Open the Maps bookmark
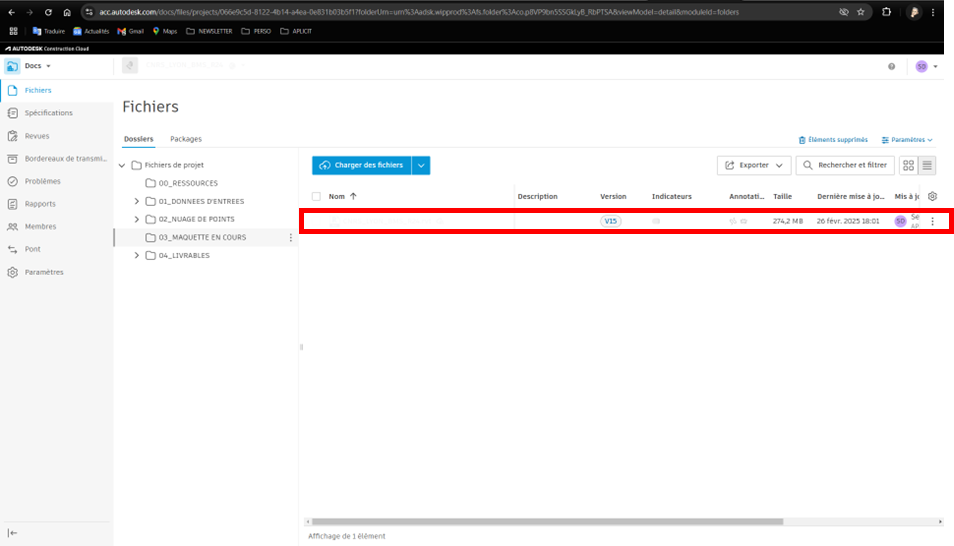The image size is (954, 546). pyautogui.click(x=164, y=31)
